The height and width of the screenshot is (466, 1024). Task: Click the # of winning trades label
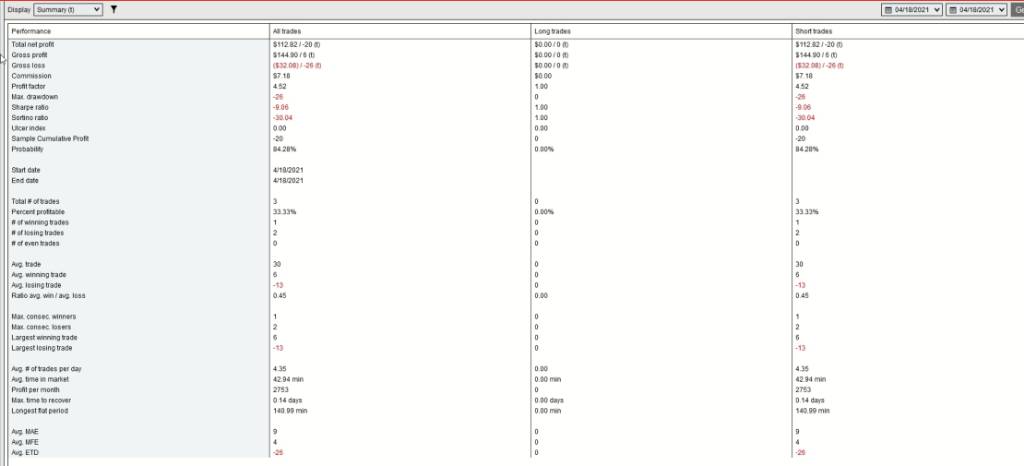point(40,222)
